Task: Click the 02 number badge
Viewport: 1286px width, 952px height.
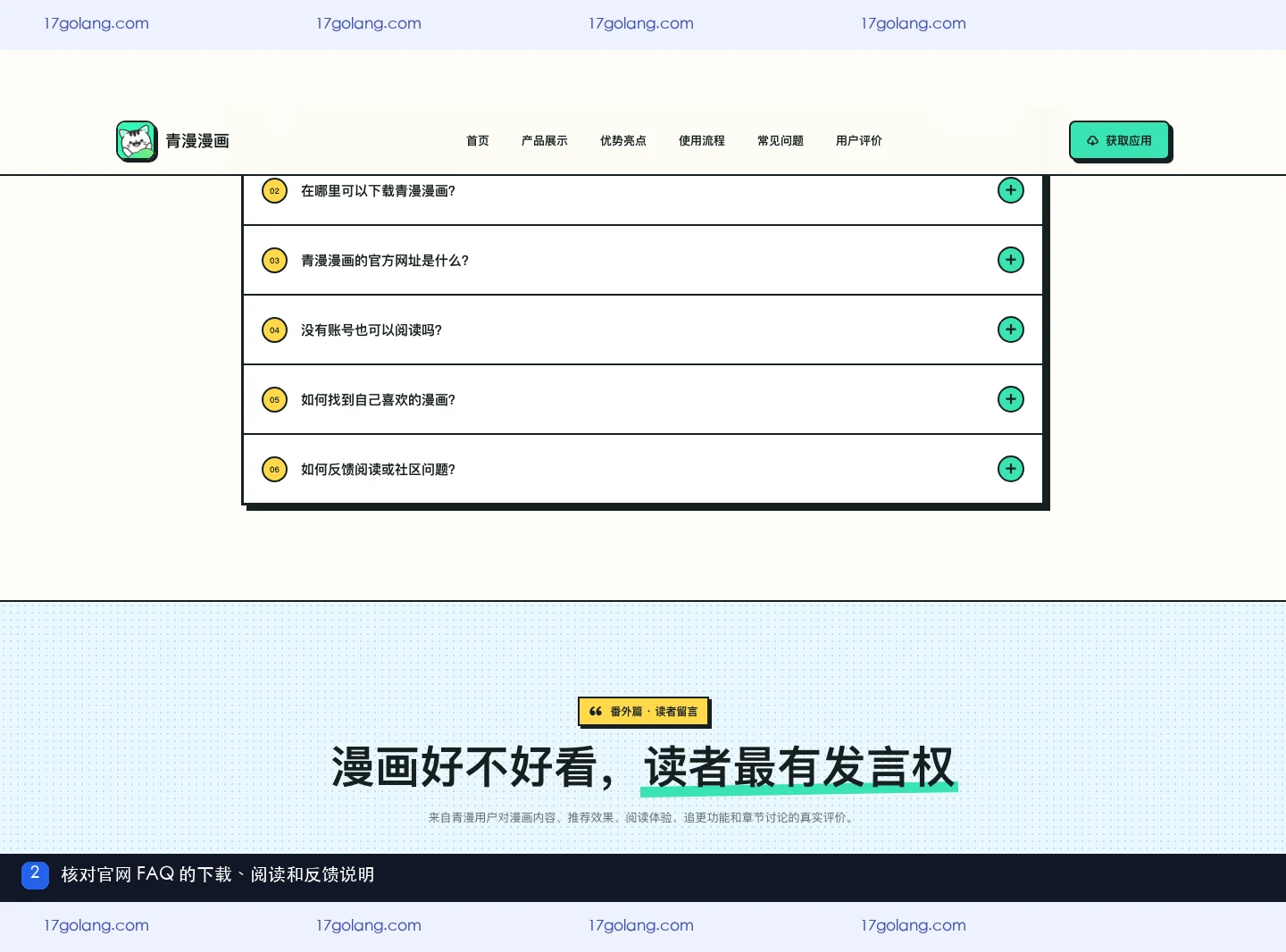Action: click(x=274, y=190)
